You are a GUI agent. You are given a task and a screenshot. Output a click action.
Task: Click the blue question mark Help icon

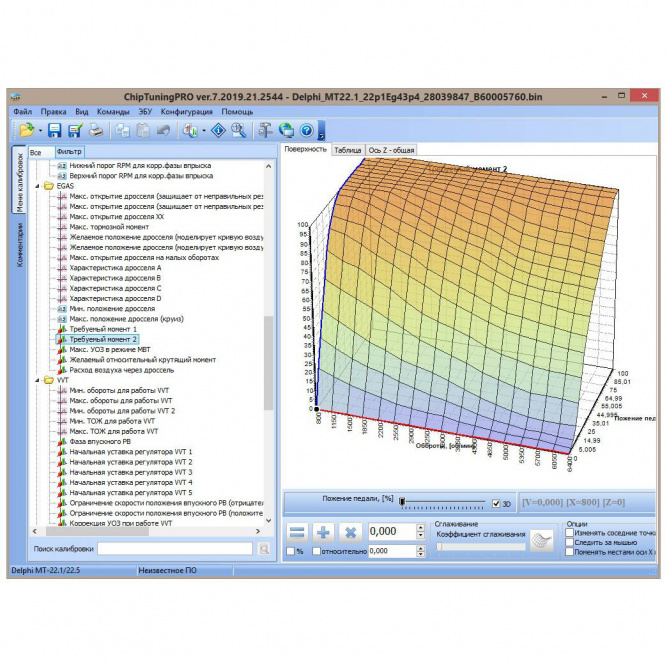[307, 130]
